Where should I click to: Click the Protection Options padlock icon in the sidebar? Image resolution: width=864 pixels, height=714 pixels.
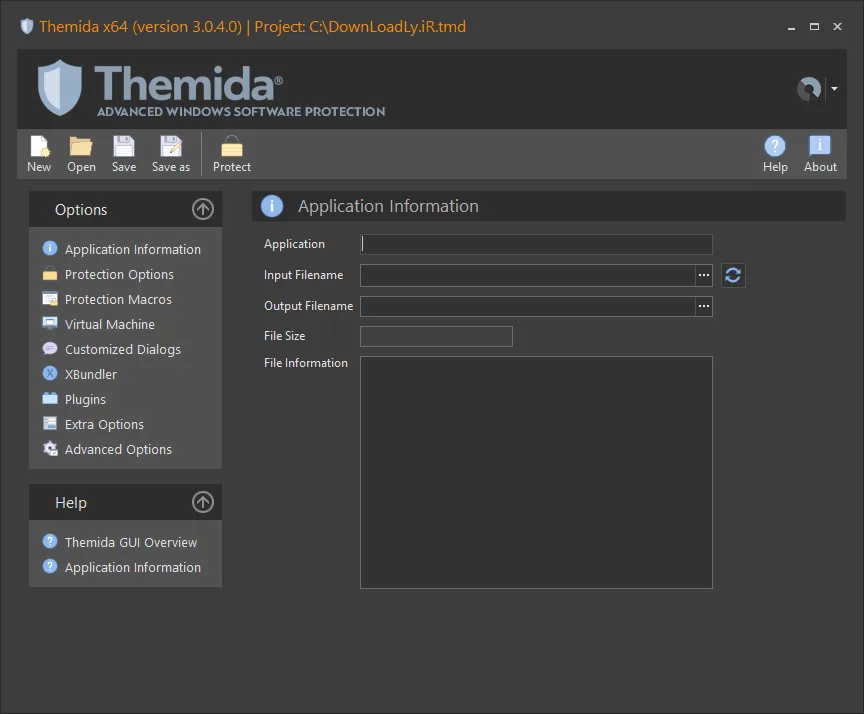coord(50,274)
